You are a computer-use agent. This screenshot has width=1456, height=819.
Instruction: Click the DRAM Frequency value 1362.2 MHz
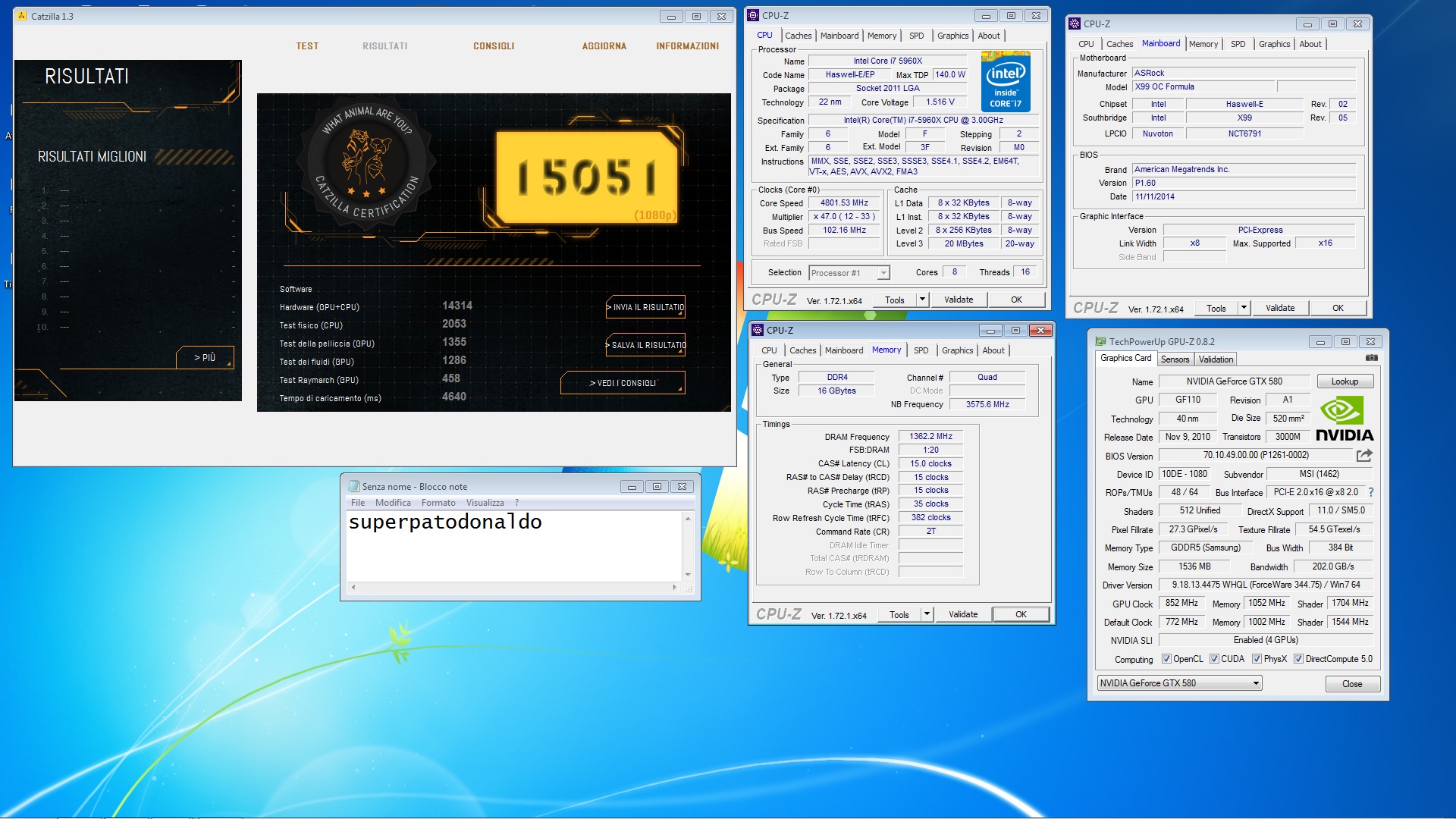coord(930,437)
